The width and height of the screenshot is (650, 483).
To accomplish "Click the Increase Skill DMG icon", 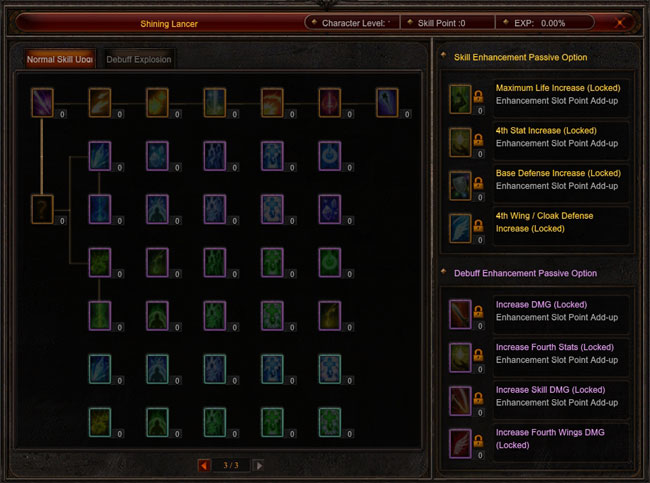I will click(460, 401).
